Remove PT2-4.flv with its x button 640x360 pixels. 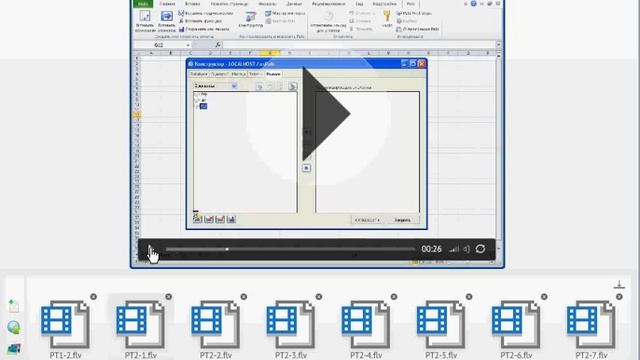(394, 297)
